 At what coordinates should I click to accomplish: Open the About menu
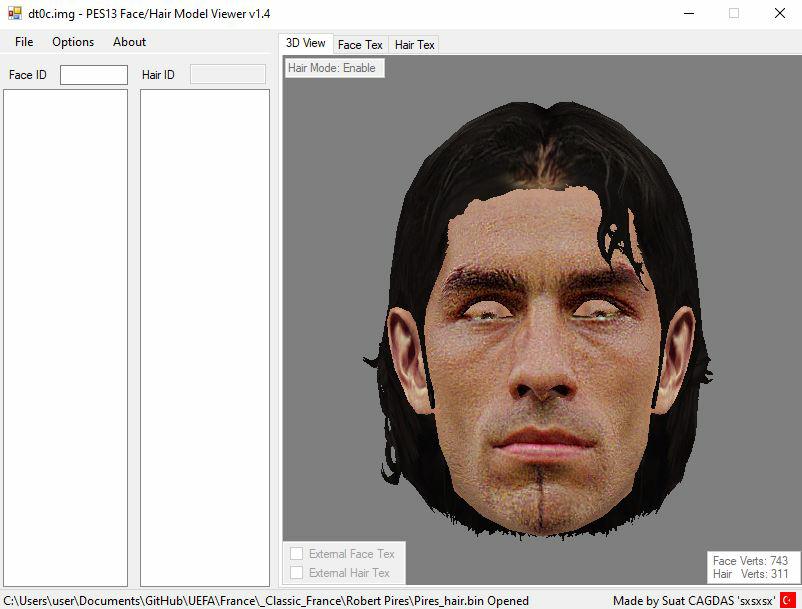(129, 42)
